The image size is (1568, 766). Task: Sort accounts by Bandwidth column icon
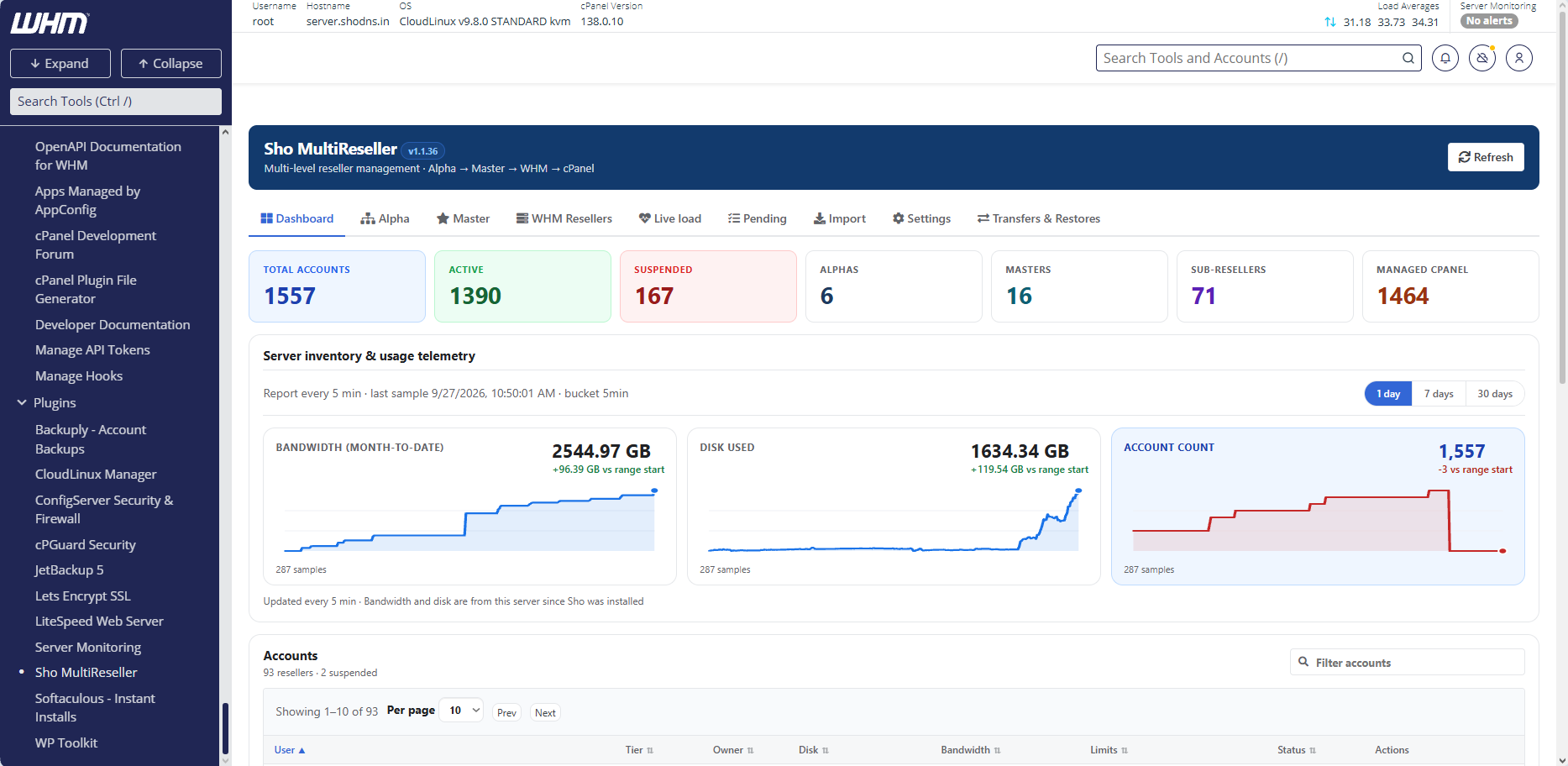(x=997, y=750)
